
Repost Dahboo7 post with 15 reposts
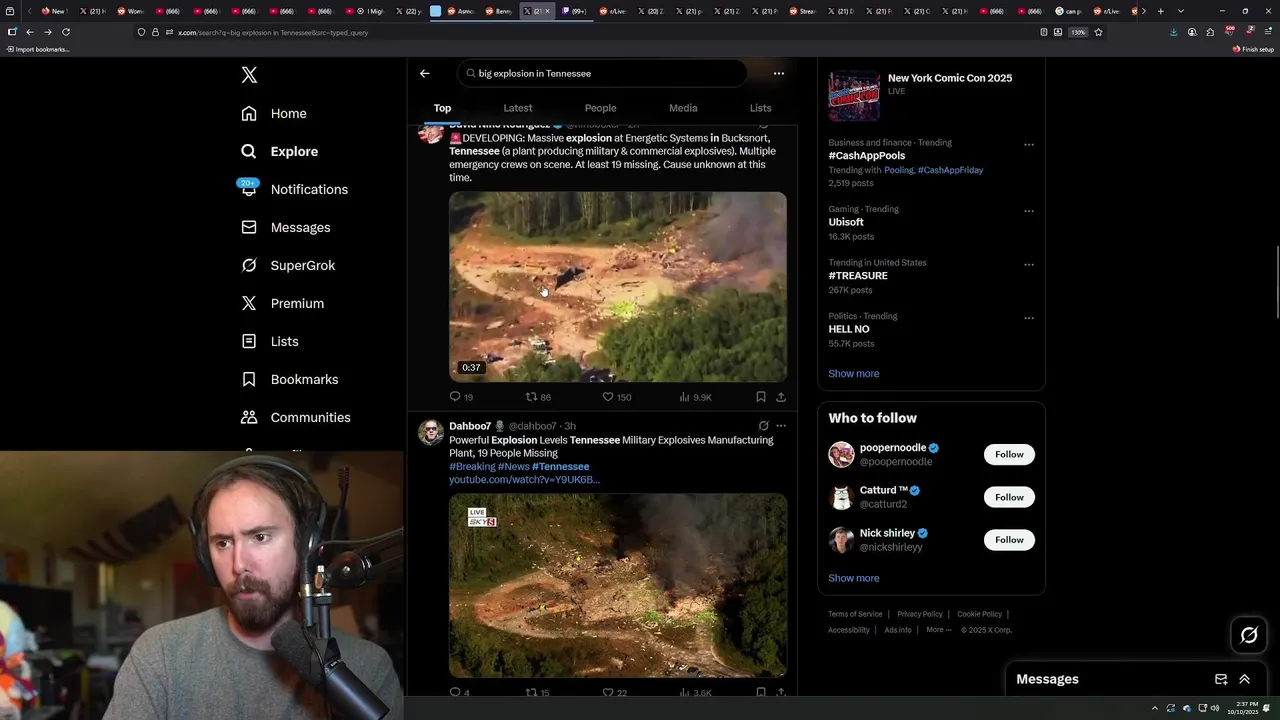click(538, 692)
